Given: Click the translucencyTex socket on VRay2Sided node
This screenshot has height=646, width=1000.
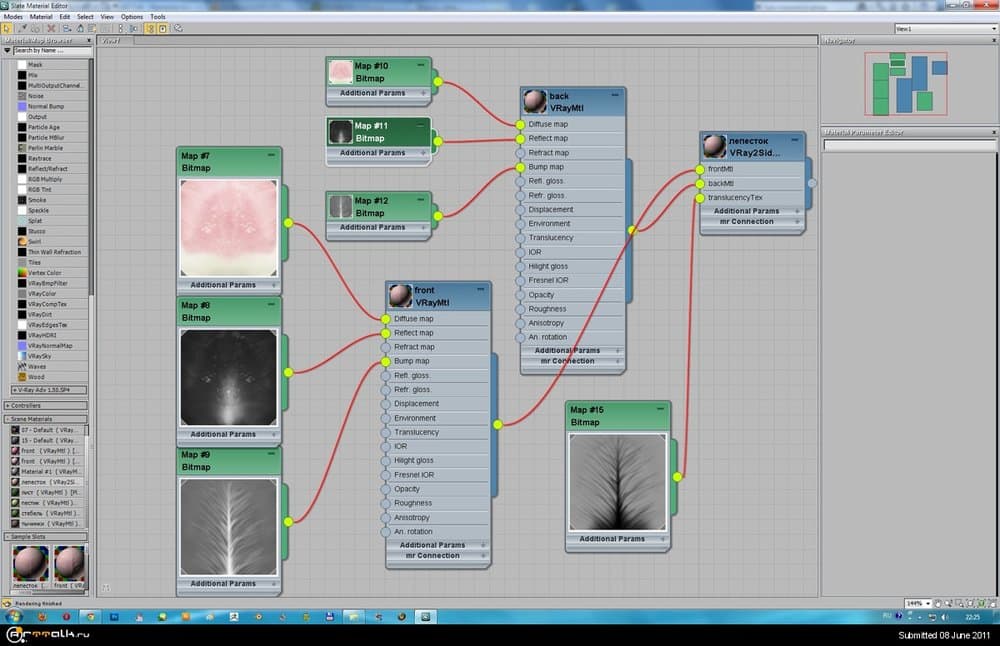Looking at the screenshot, I should pyautogui.click(x=700, y=198).
